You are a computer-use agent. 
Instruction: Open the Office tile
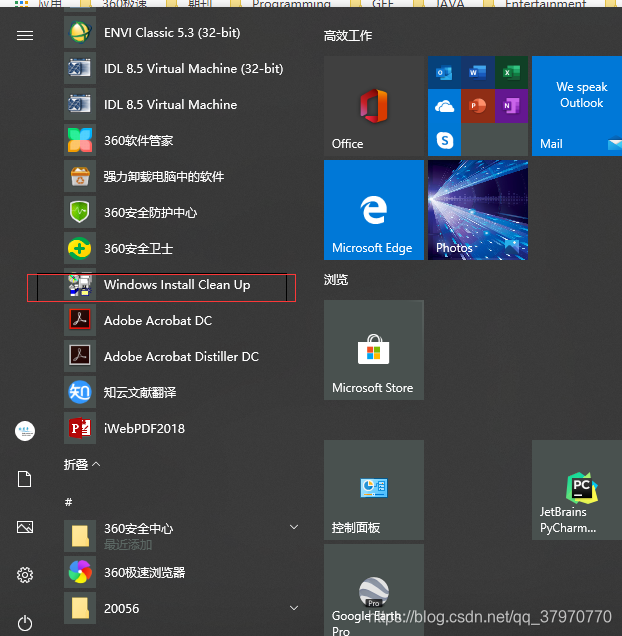[x=374, y=106]
